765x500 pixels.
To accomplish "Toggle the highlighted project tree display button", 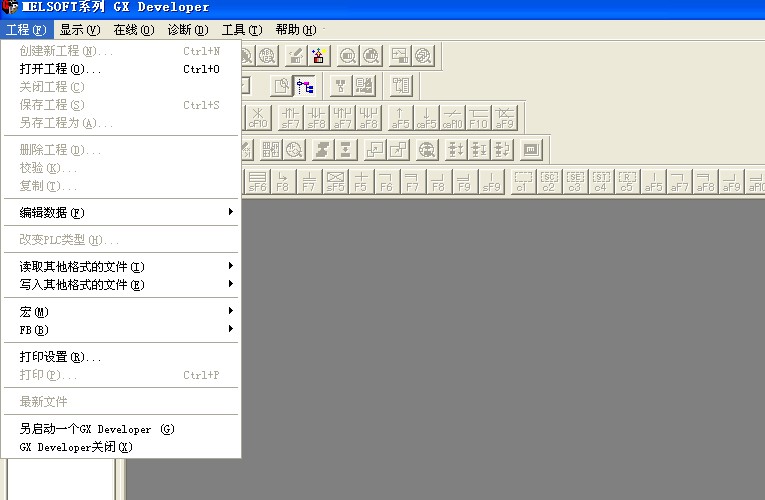I will coord(304,86).
